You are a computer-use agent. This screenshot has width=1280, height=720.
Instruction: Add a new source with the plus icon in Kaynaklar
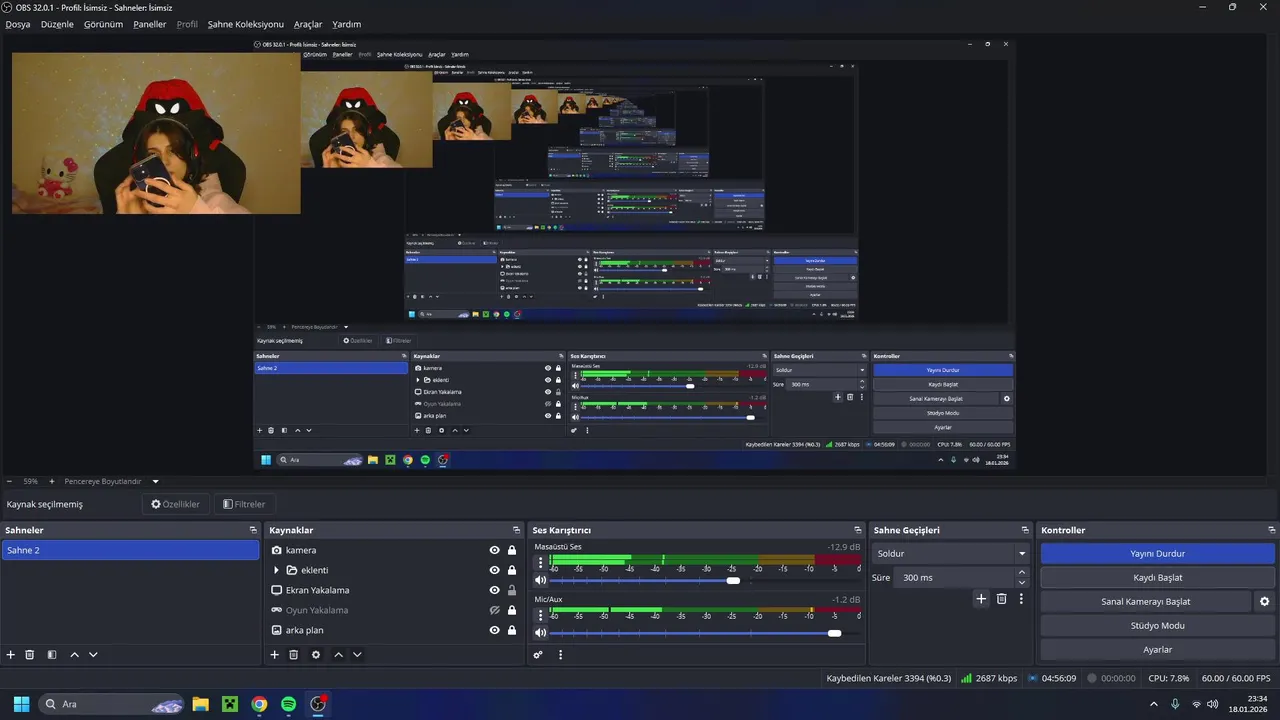click(275, 655)
